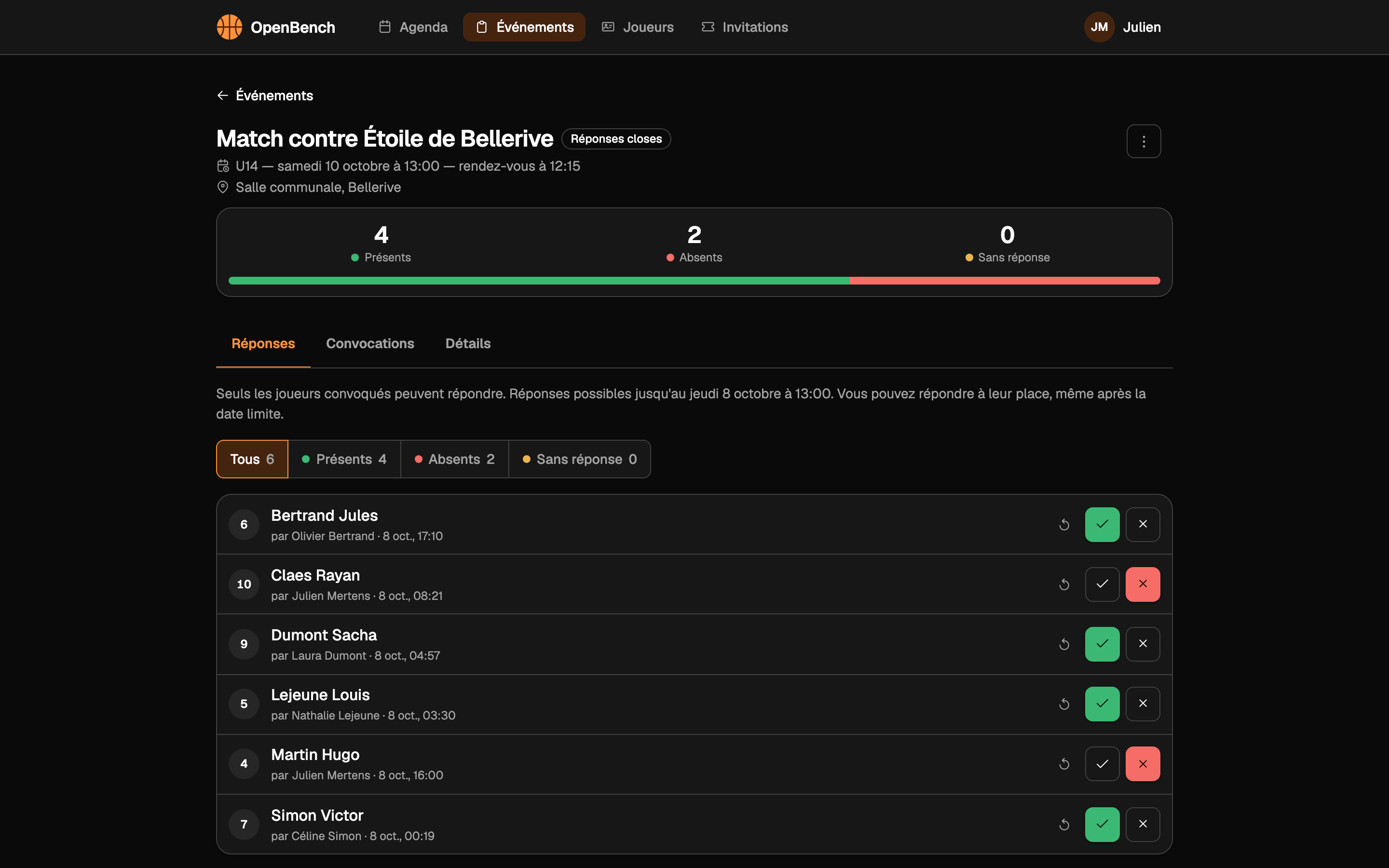Click the OpenBench basketball logo
This screenshot has height=868, width=1389.
pyautogui.click(x=229, y=27)
